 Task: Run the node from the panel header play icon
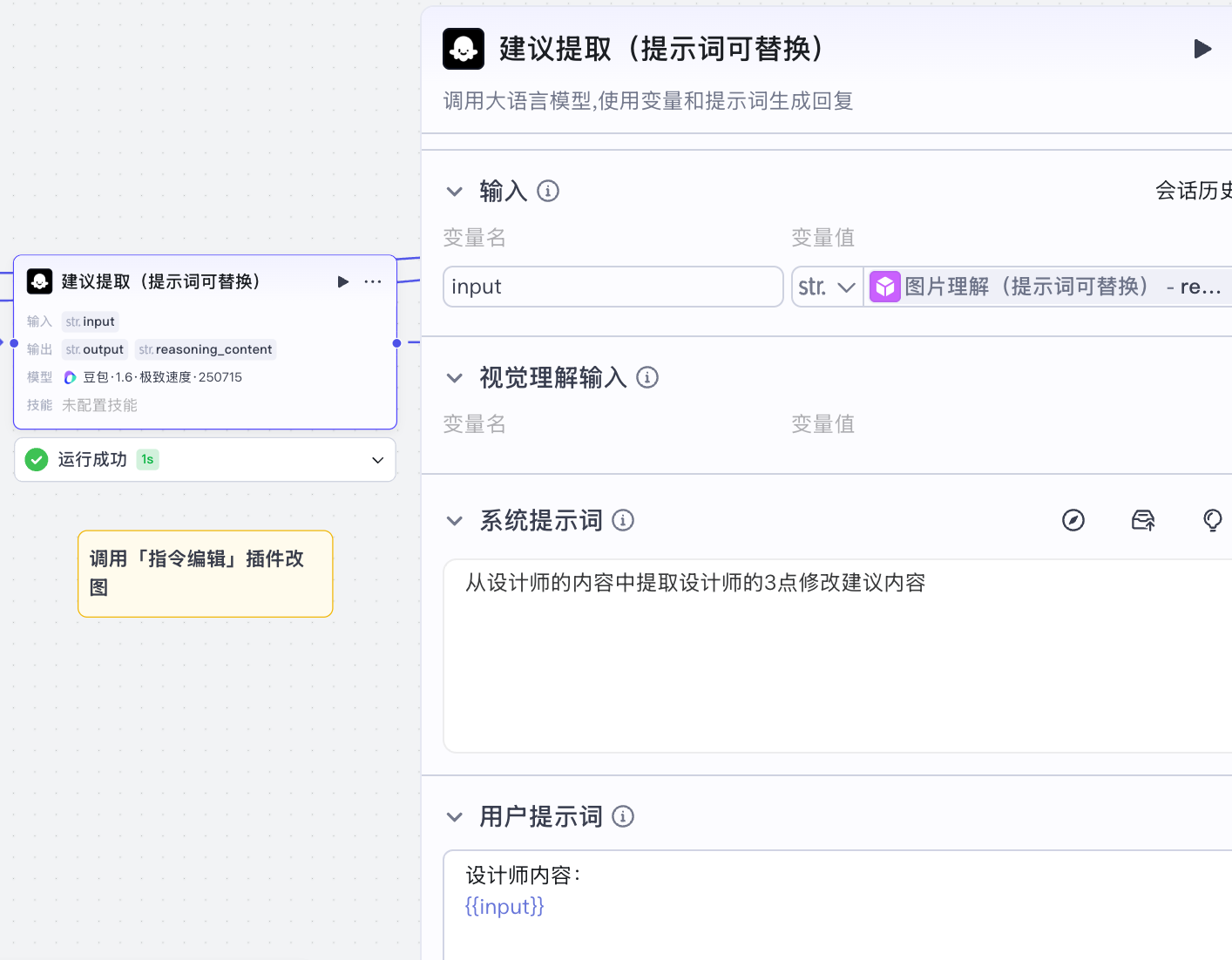coord(1203,49)
